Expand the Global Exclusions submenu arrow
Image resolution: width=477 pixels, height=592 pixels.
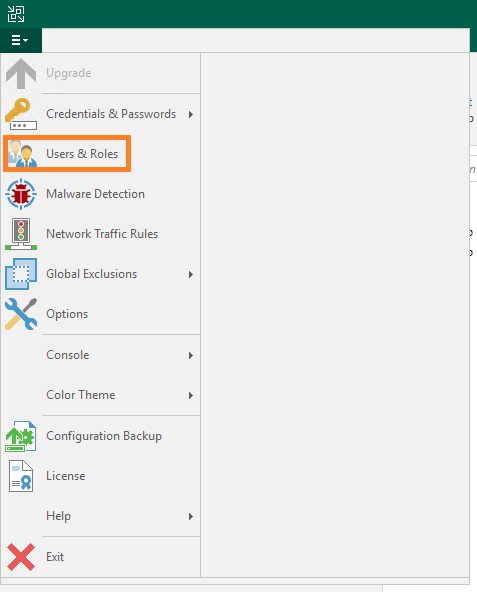point(191,274)
